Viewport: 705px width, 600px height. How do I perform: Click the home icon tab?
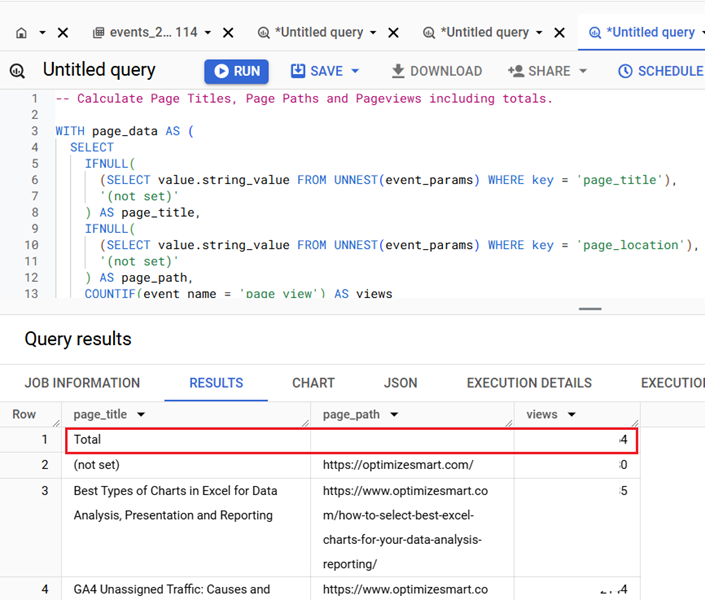coord(21,32)
